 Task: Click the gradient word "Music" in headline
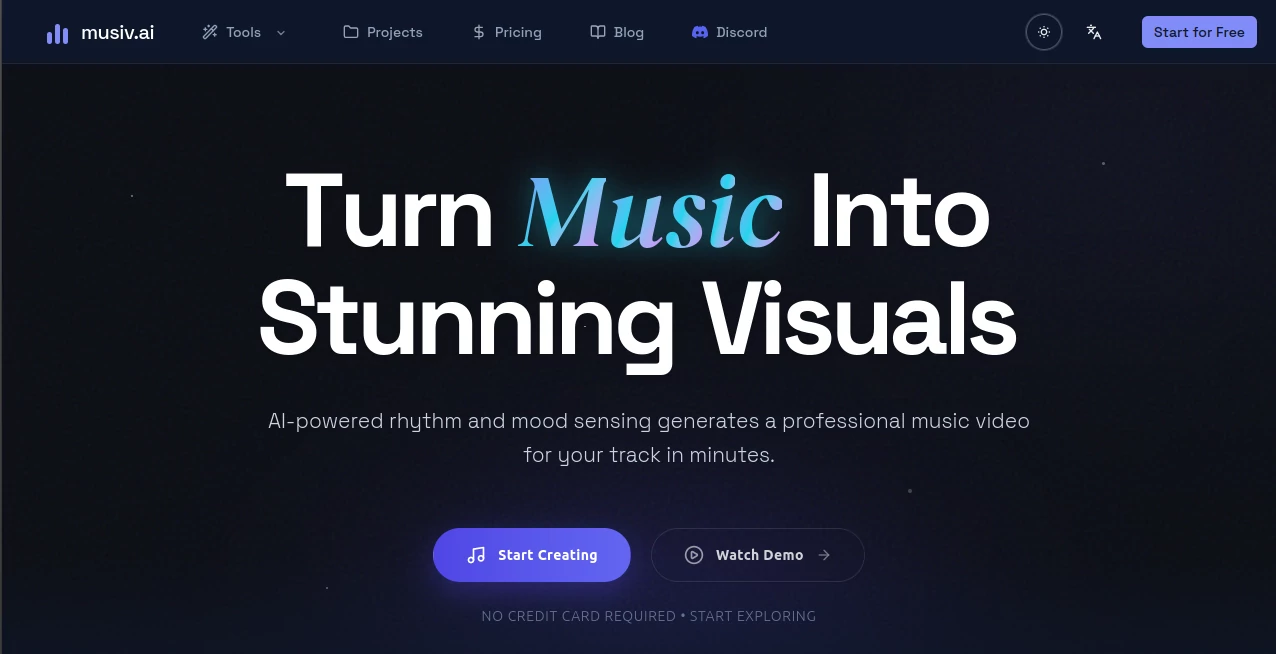[x=650, y=211]
